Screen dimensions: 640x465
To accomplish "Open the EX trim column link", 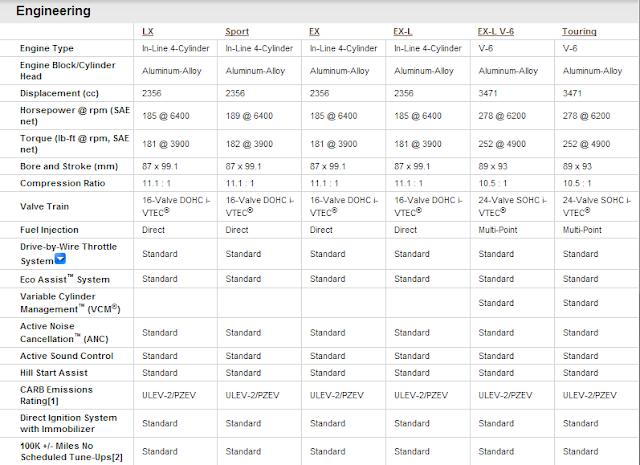I will [x=314, y=31].
